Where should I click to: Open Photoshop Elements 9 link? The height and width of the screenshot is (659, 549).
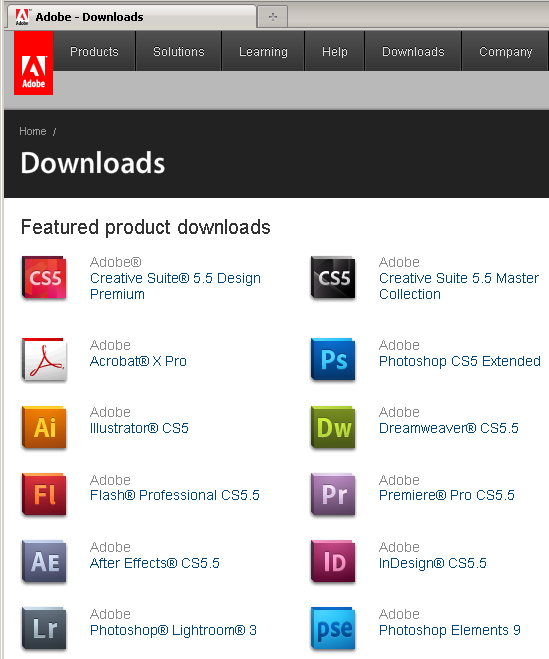[x=450, y=630]
